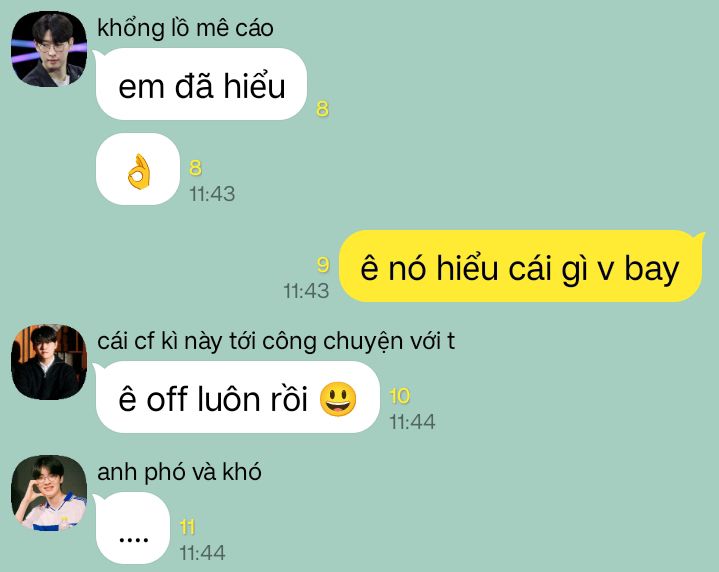Click the 'em đã hiểu' message bubble
Image resolution: width=719 pixels, height=572 pixels.
pos(201,84)
